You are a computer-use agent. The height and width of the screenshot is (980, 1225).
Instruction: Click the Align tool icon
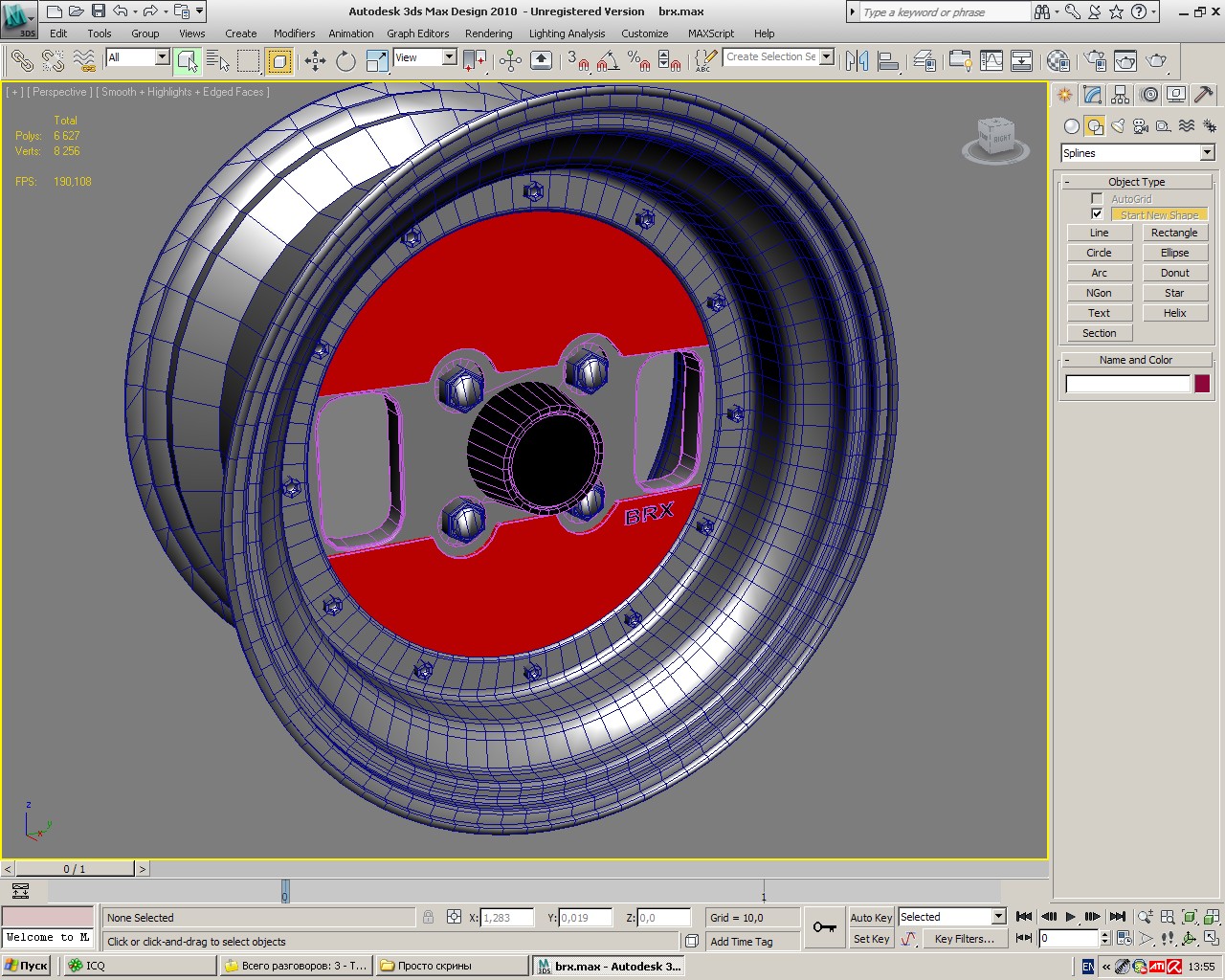(x=888, y=60)
